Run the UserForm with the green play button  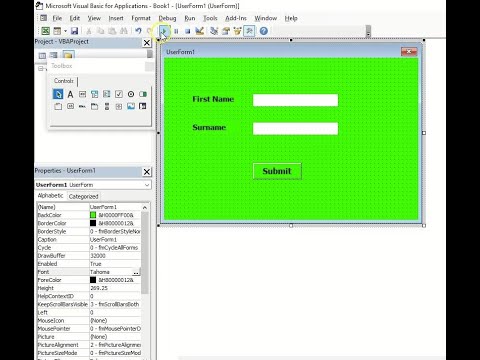point(164,31)
